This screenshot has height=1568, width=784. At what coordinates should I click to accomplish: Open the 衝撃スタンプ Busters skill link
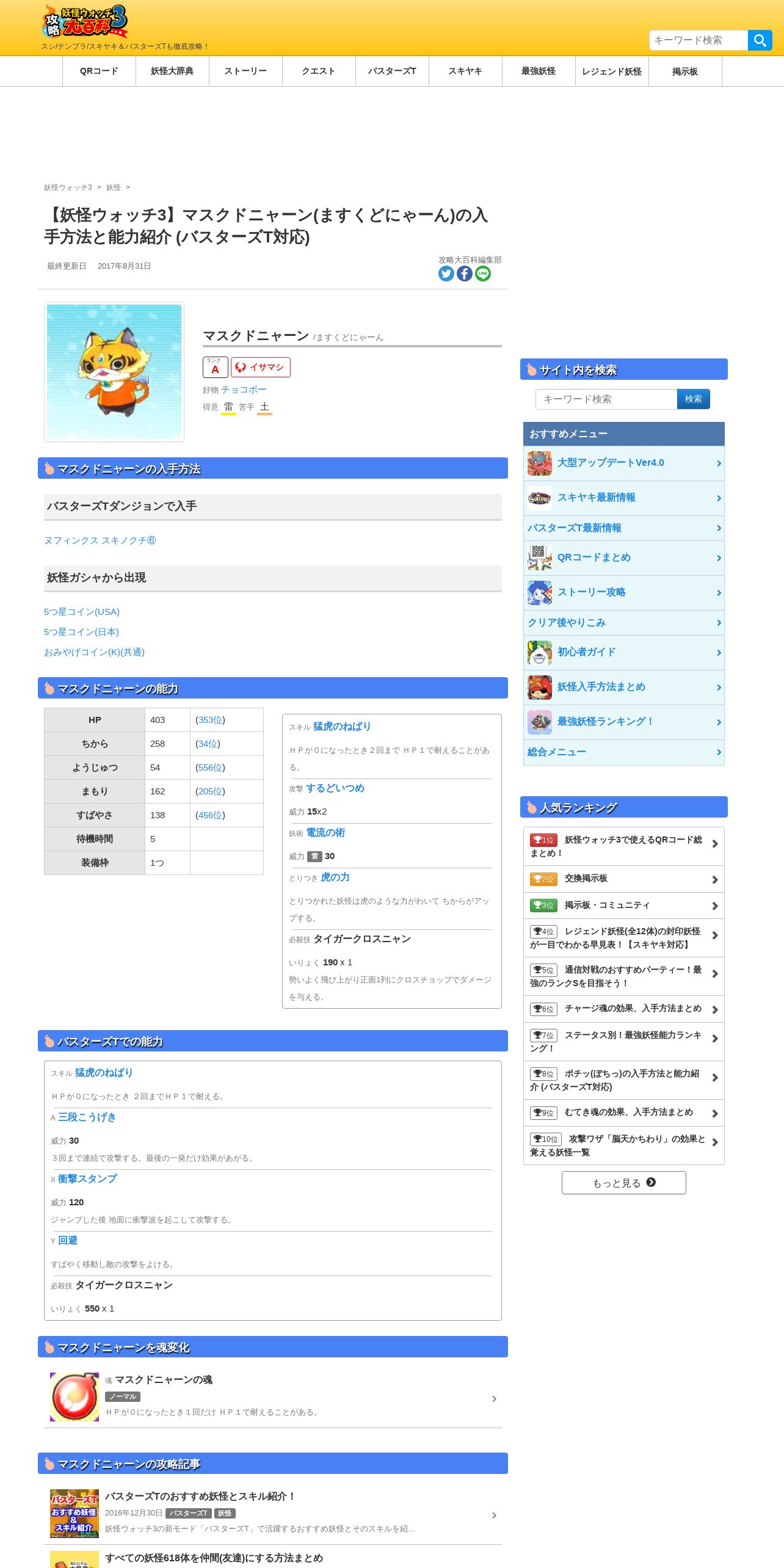(x=87, y=1179)
